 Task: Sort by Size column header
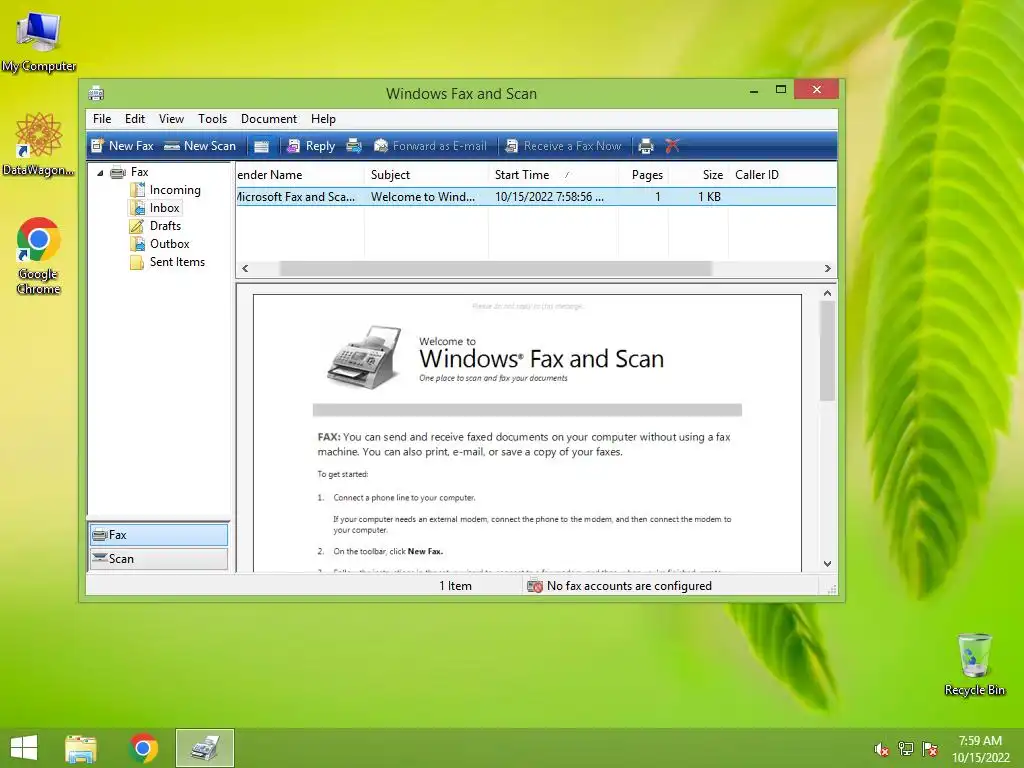coord(698,175)
